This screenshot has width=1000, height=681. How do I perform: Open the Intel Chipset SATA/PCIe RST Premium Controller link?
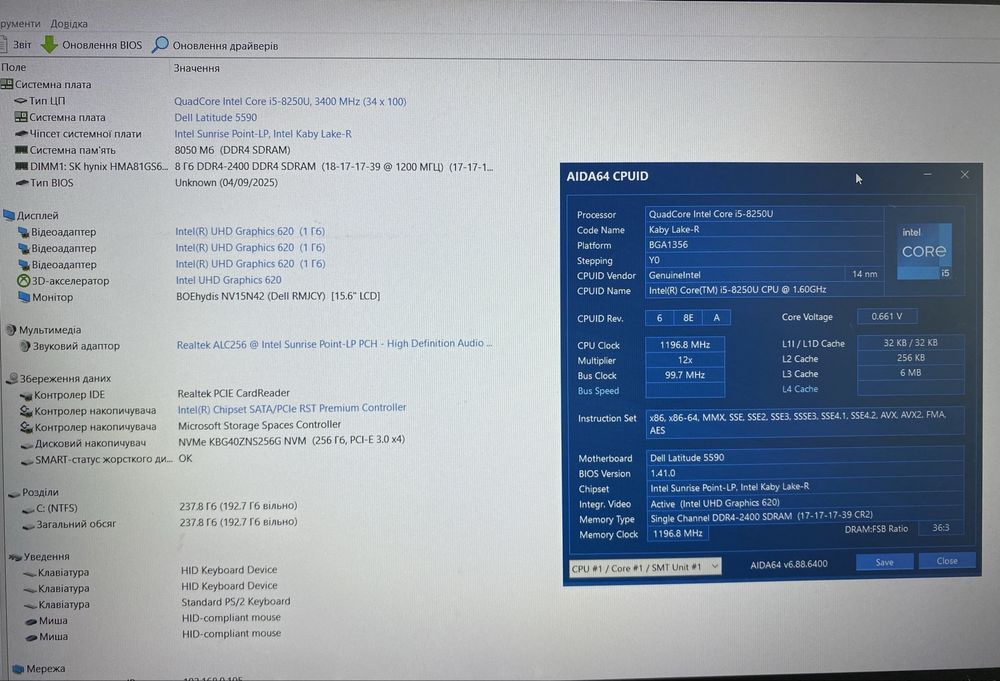pos(292,408)
